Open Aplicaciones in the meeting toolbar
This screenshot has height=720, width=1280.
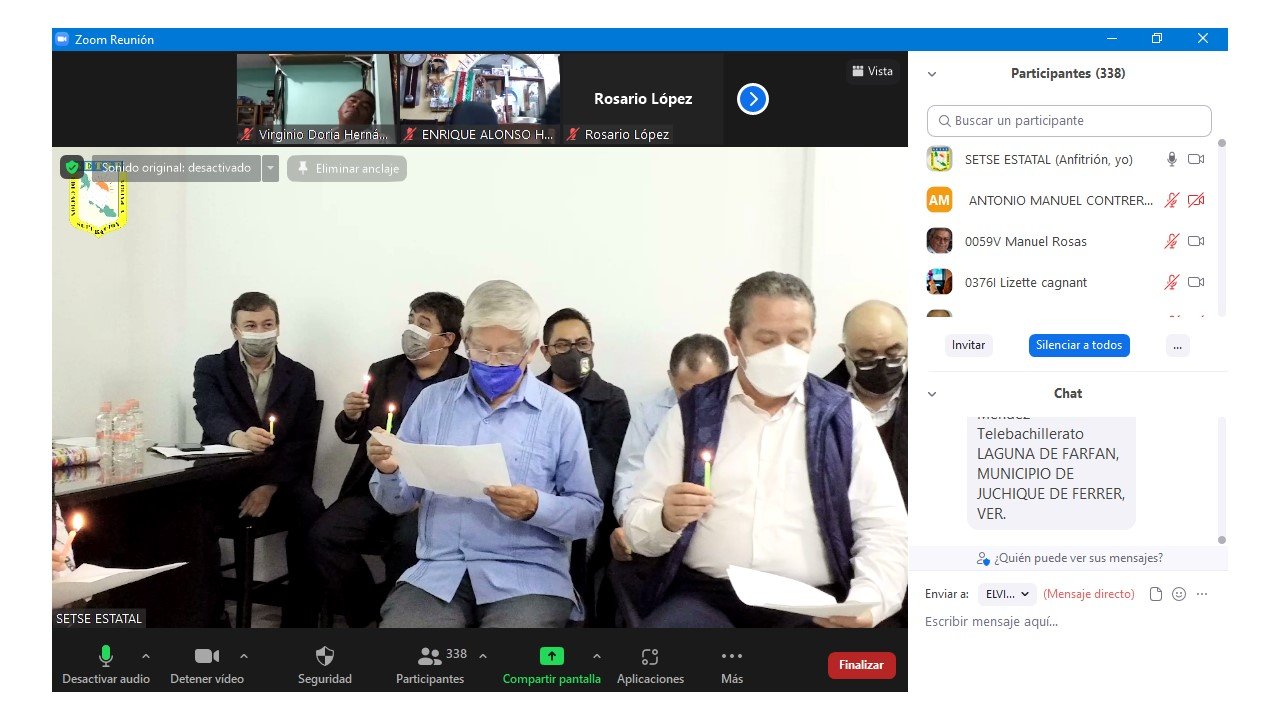[x=650, y=665]
